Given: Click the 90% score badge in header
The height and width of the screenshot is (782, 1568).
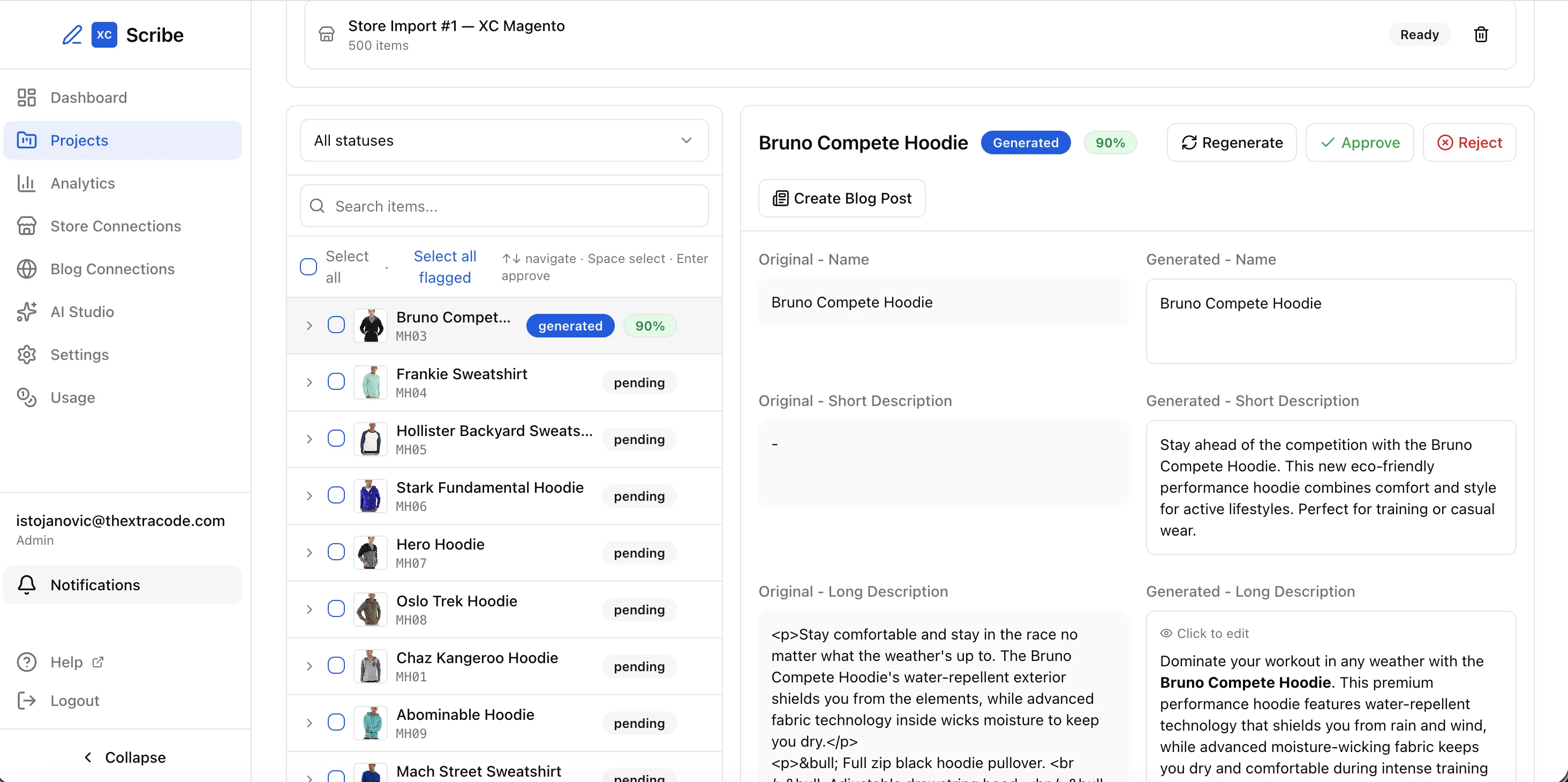Looking at the screenshot, I should click(1110, 142).
